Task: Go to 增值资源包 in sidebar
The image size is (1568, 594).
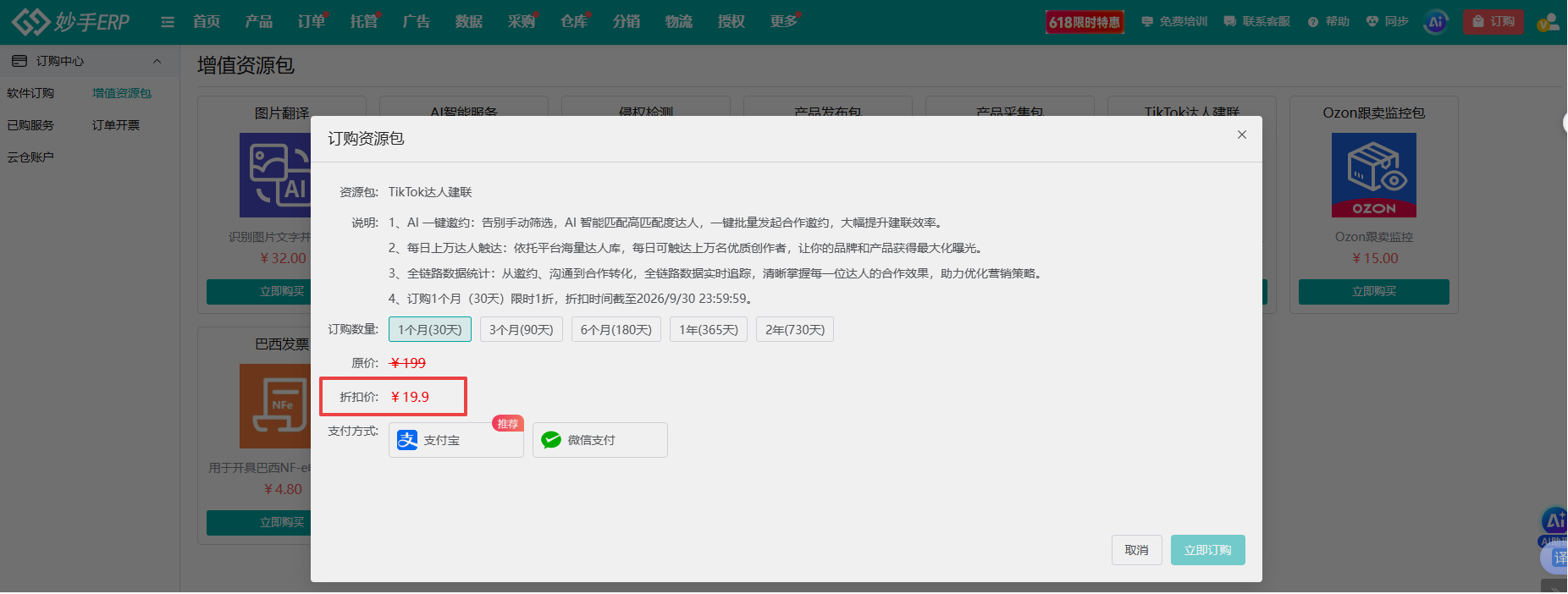Action: click(122, 93)
